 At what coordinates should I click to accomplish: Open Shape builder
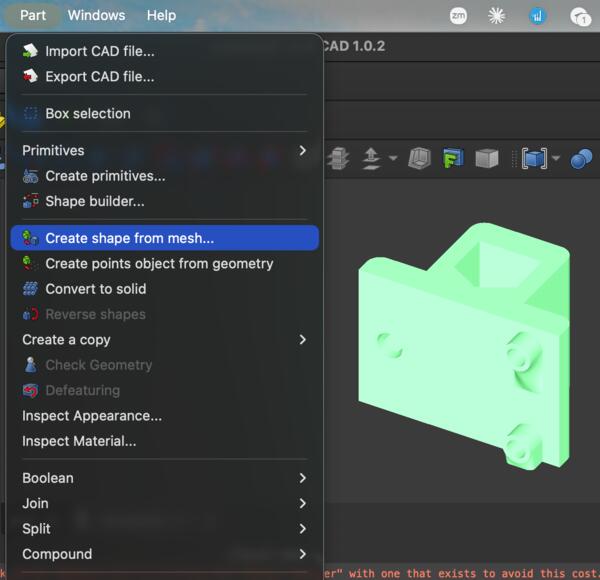[165, 201]
